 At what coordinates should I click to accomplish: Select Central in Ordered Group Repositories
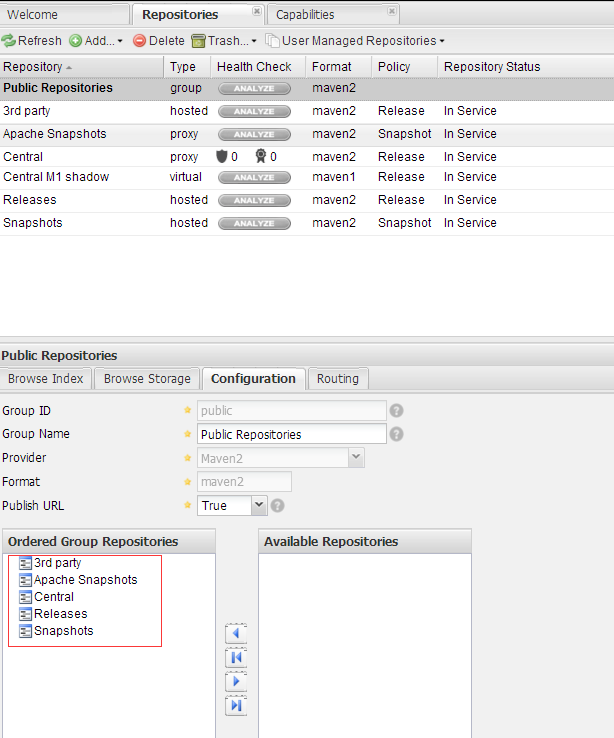(47, 597)
